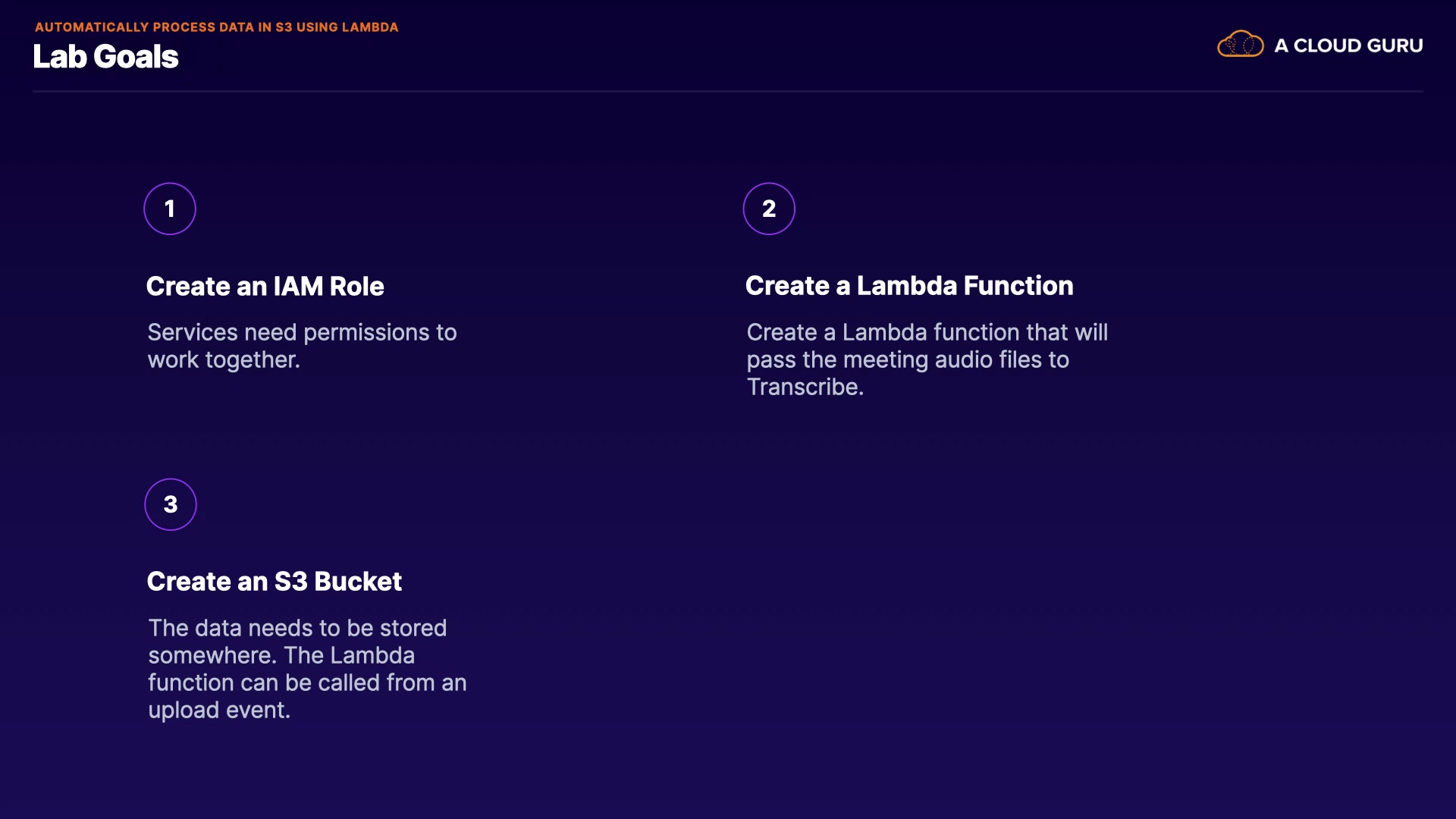This screenshot has height=819, width=1456.
Task: Click the "Create an S3 Bucket" heading
Action: point(274,582)
